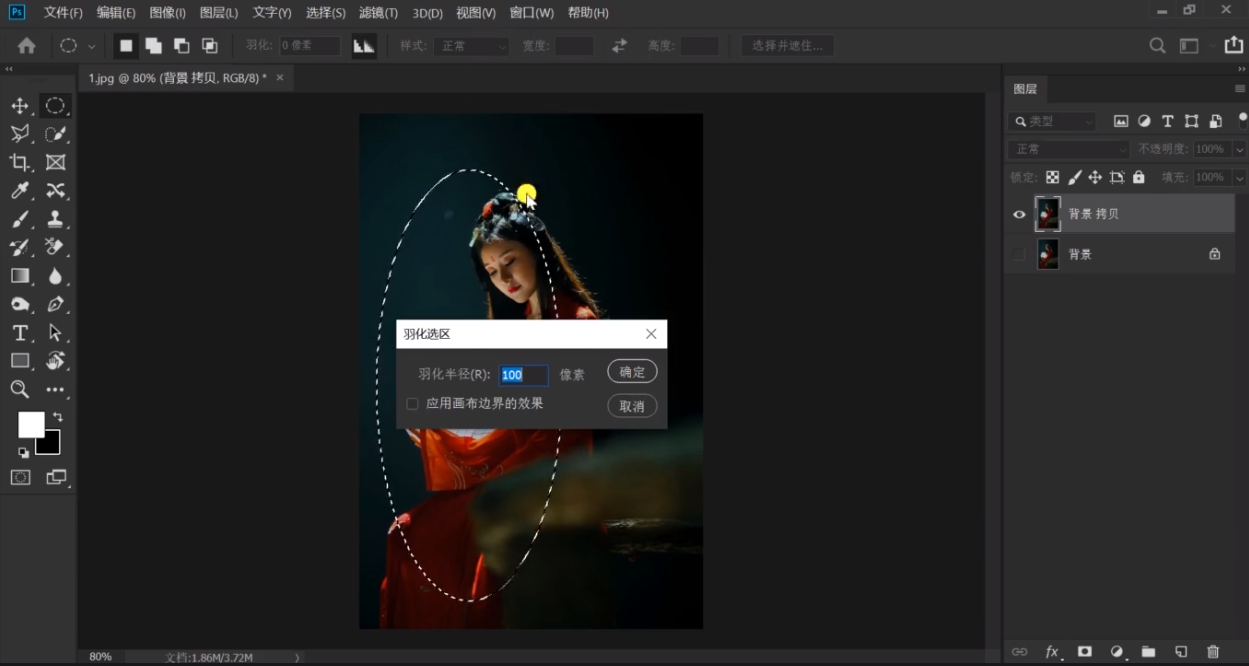Select the Zoom tool

(20, 389)
